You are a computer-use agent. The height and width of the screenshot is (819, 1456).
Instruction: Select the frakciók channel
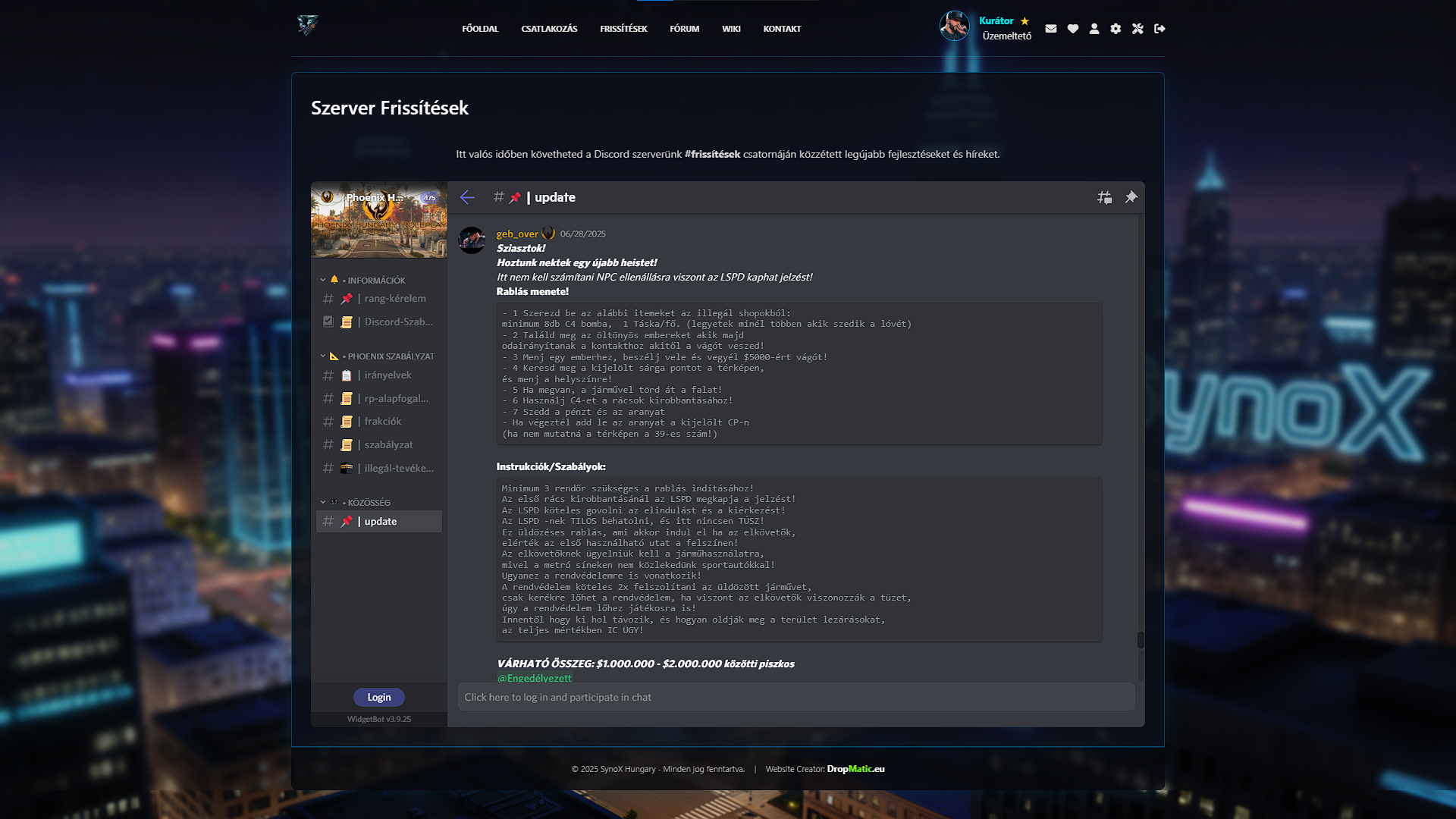379,422
